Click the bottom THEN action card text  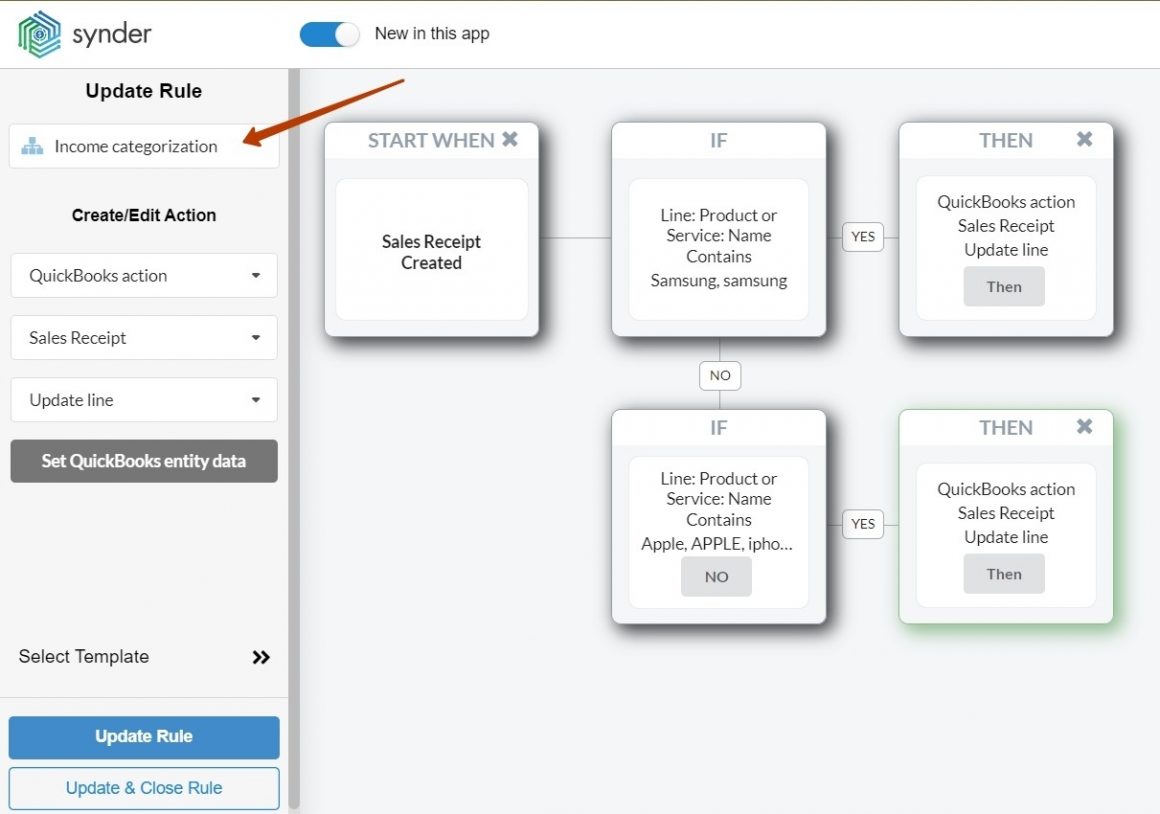pyautogui.click(x=1006, y=513)
